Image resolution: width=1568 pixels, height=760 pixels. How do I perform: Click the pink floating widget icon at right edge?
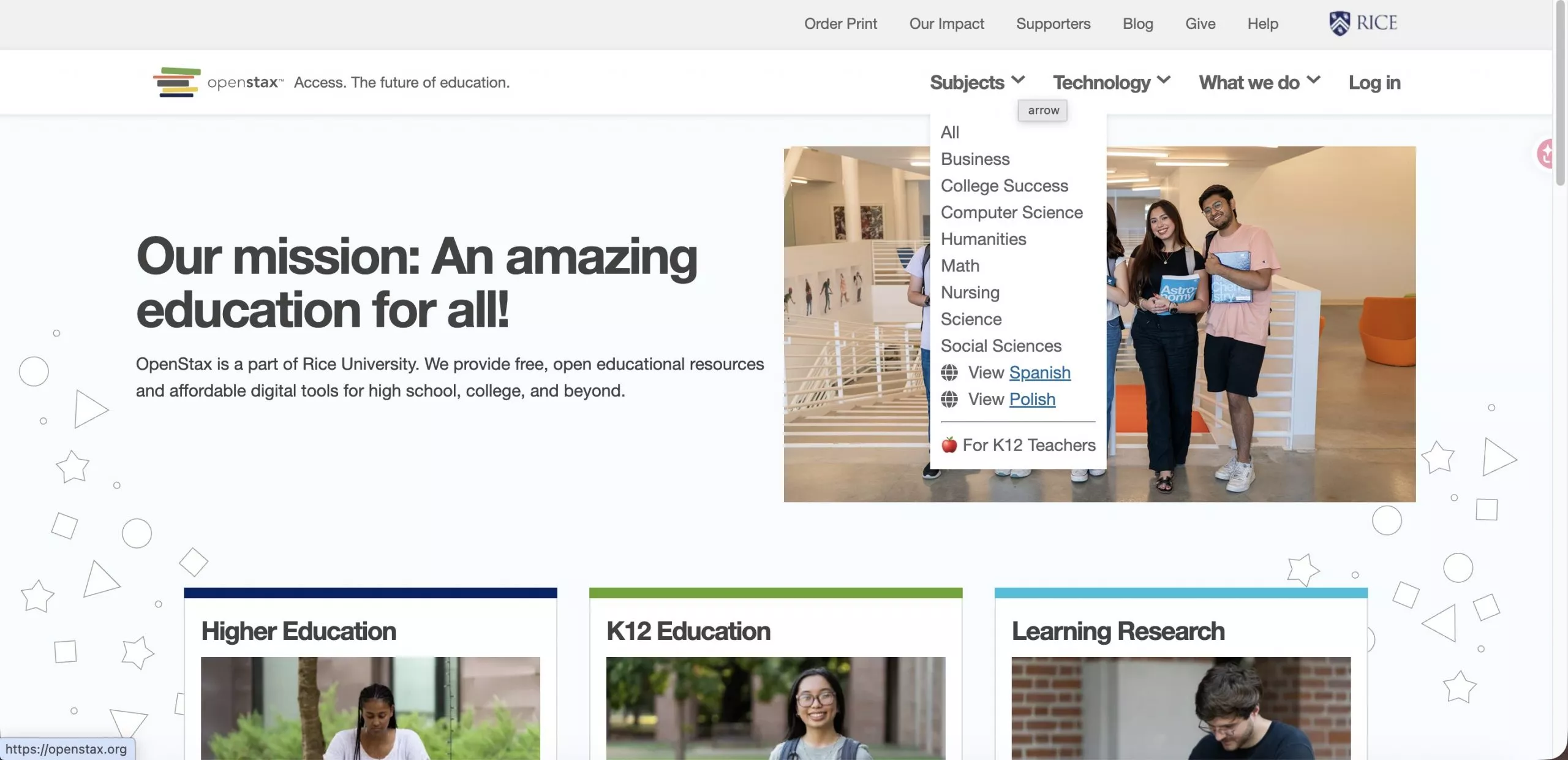click(1546, 153)
